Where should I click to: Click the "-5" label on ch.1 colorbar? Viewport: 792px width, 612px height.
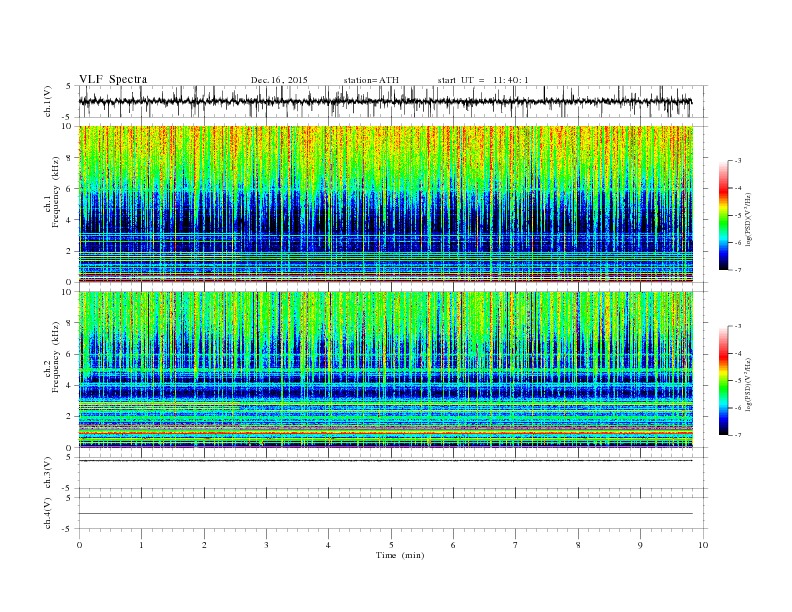pyautogui.click(x=738, y=216)
